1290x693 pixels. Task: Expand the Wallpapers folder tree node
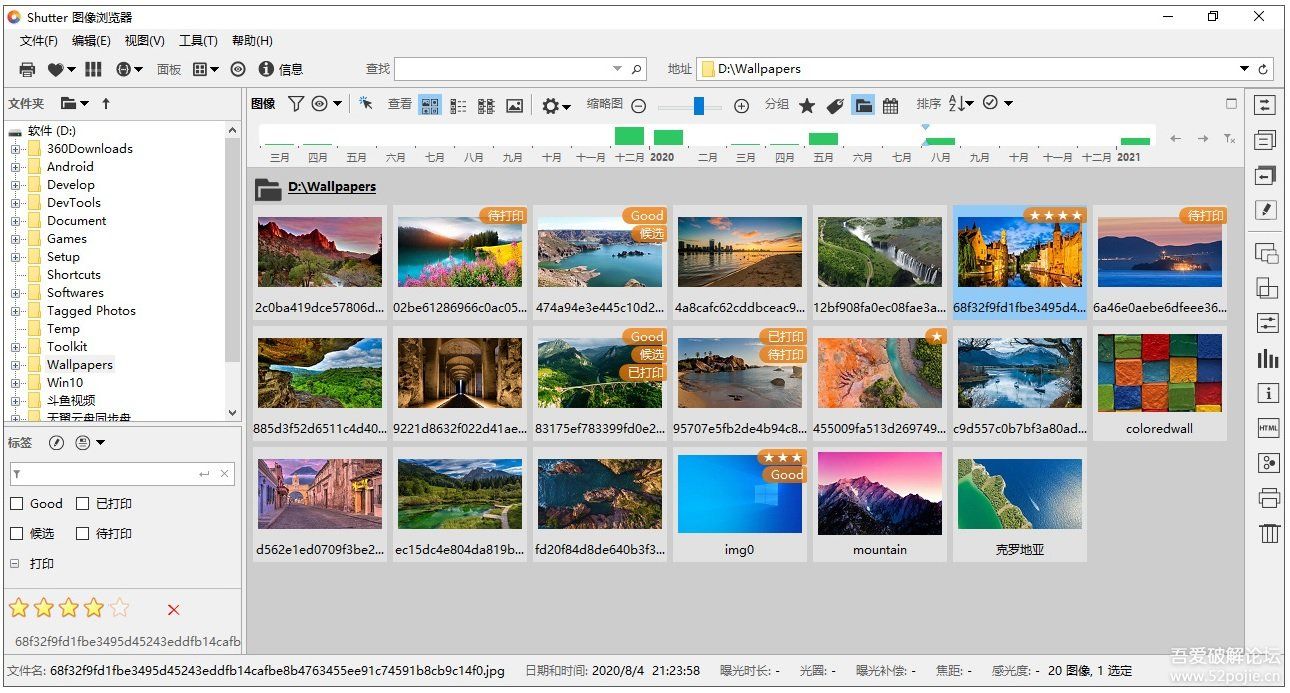pos(16,365)
